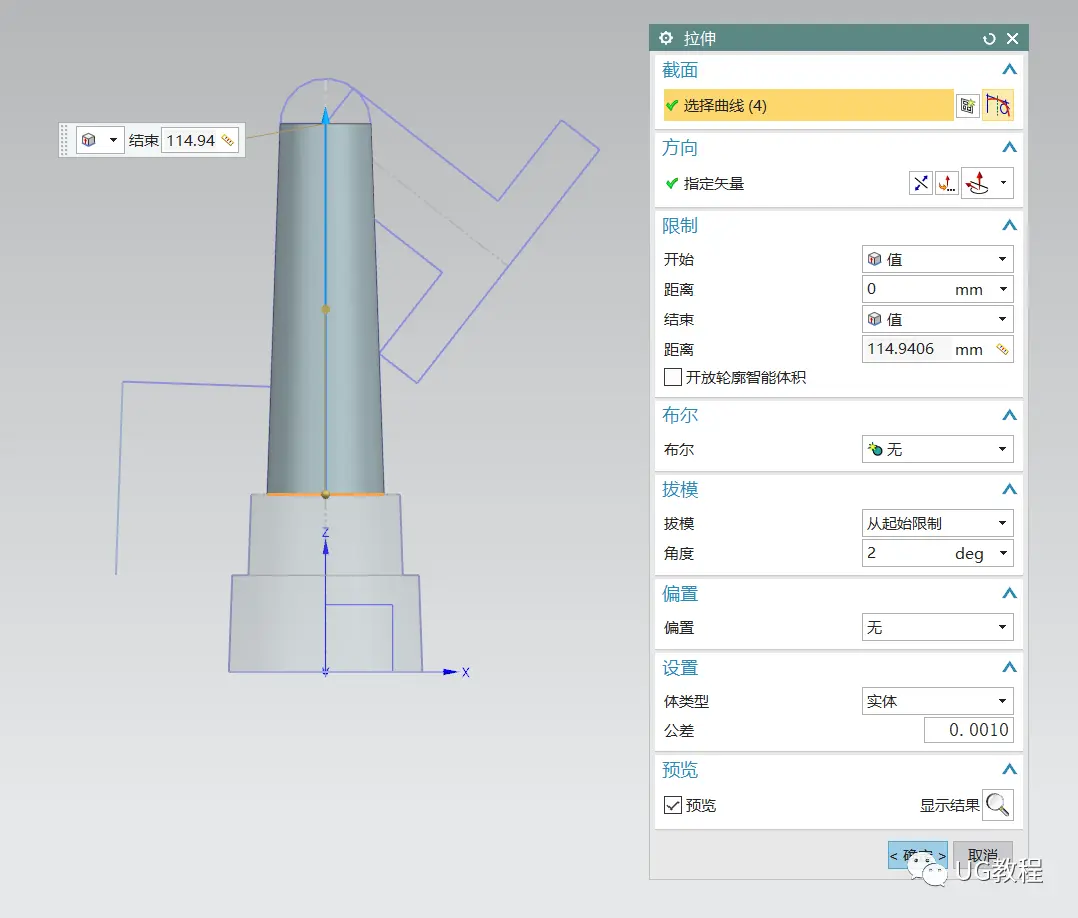Click the X axis label of the coordinate system
Viewport: 1078px width, 918px height.
tap(465, 673)
